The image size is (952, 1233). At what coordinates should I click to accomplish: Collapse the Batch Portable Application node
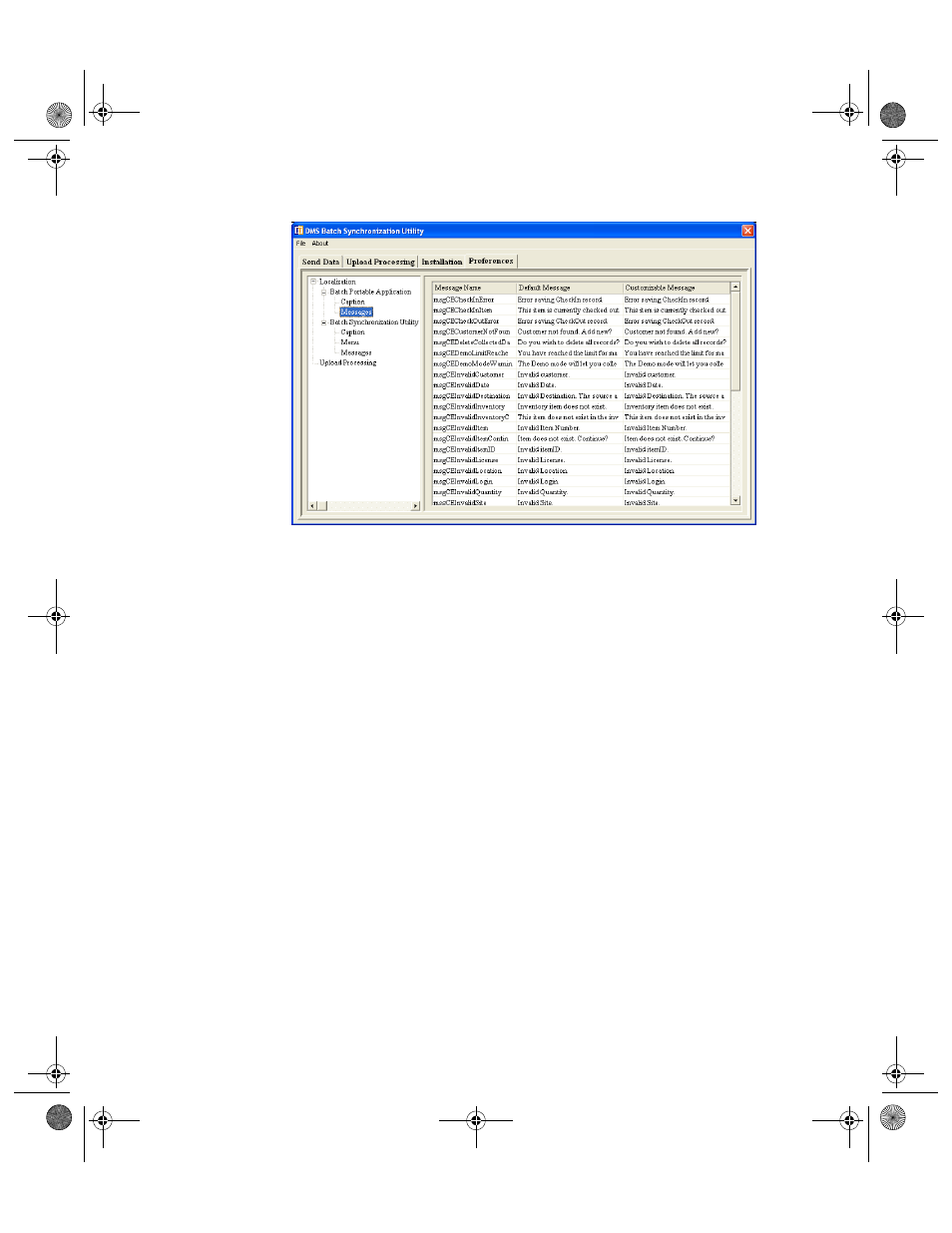323,292
